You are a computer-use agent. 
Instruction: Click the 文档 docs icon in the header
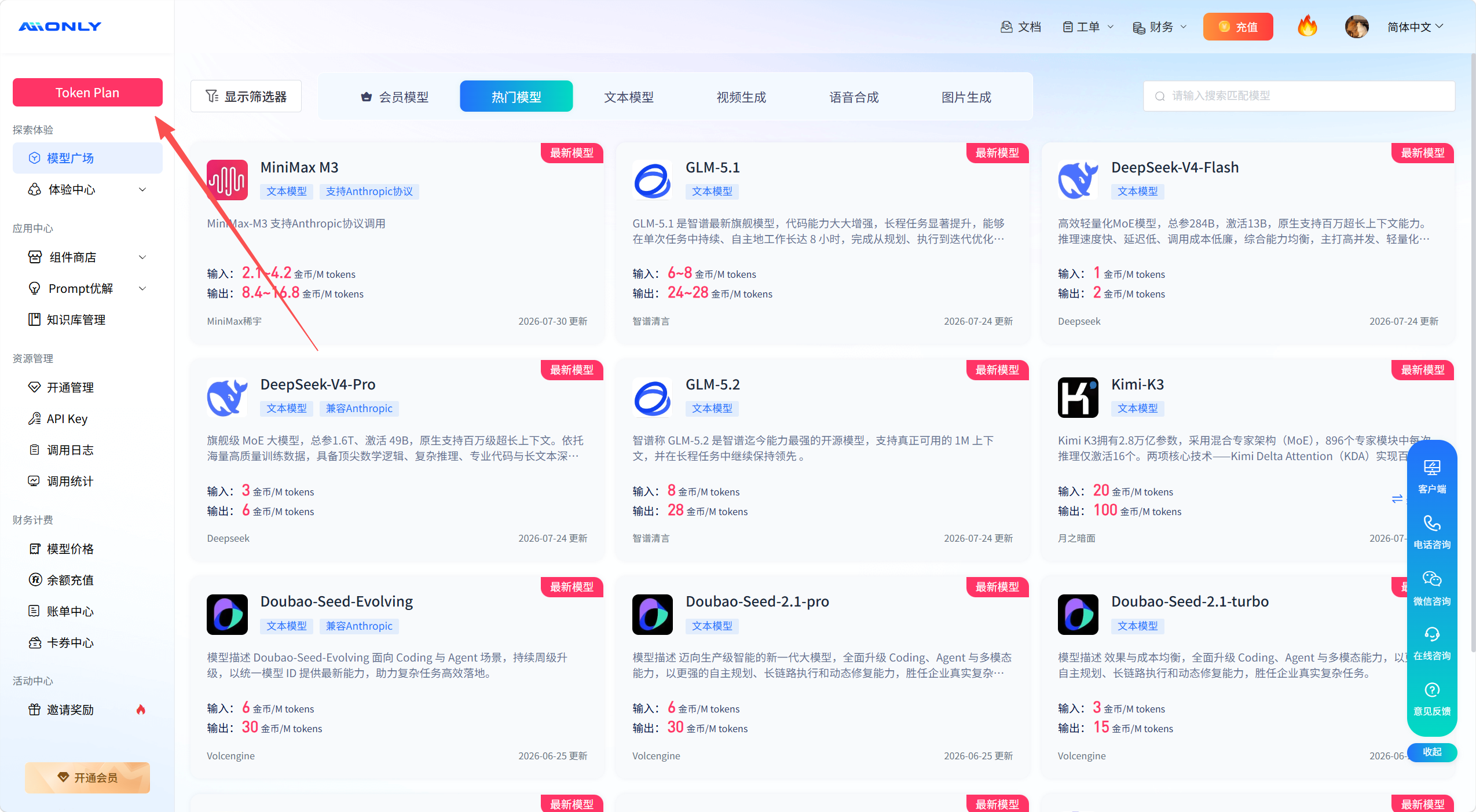click(1006, 27)
